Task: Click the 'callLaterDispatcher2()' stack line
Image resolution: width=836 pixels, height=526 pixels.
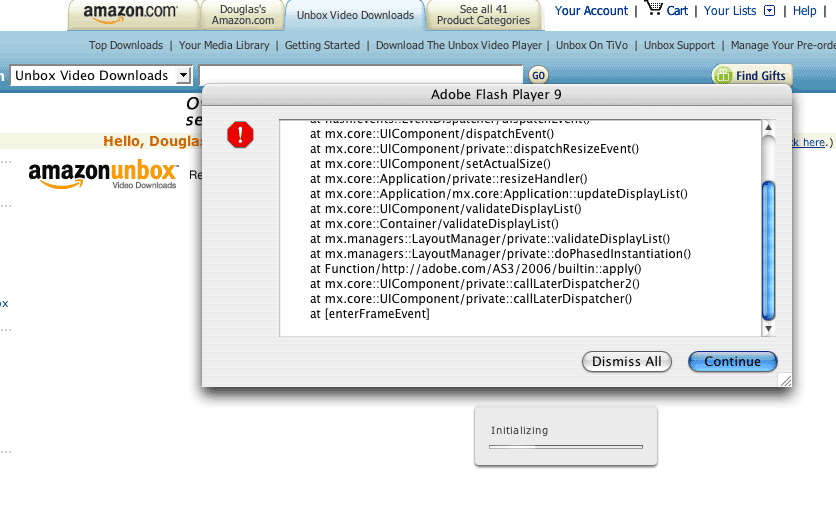Action: click(x=475, y=284)
